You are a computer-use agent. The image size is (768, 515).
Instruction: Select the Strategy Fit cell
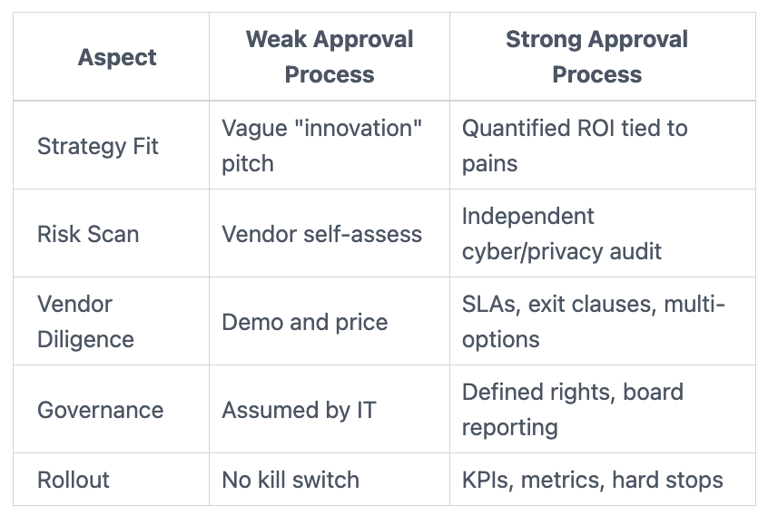[x=98, y=146]
